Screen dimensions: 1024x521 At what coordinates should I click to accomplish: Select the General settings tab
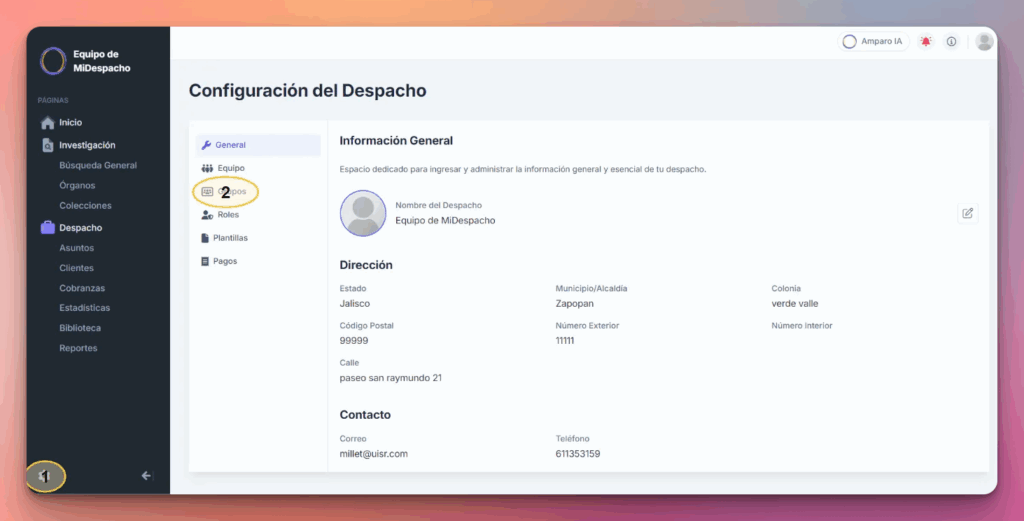pyautogui.click(x=230, y=145)
